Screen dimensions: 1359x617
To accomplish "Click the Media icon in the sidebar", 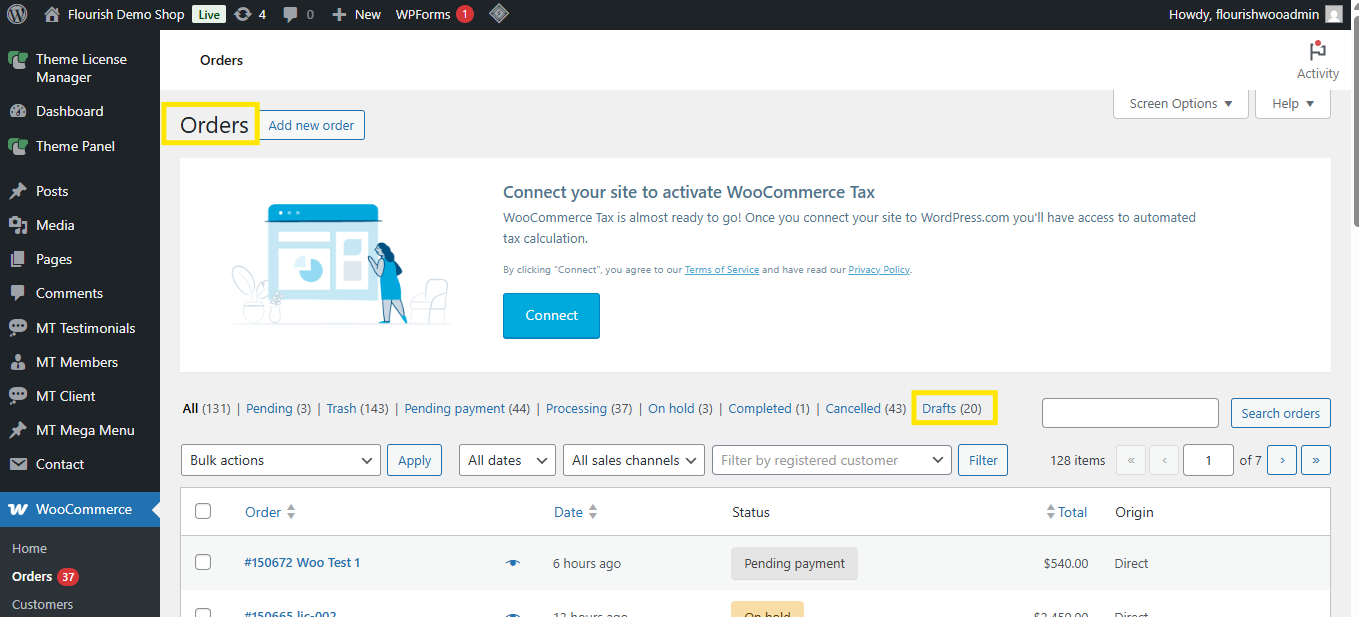I will tap(18, 225).
